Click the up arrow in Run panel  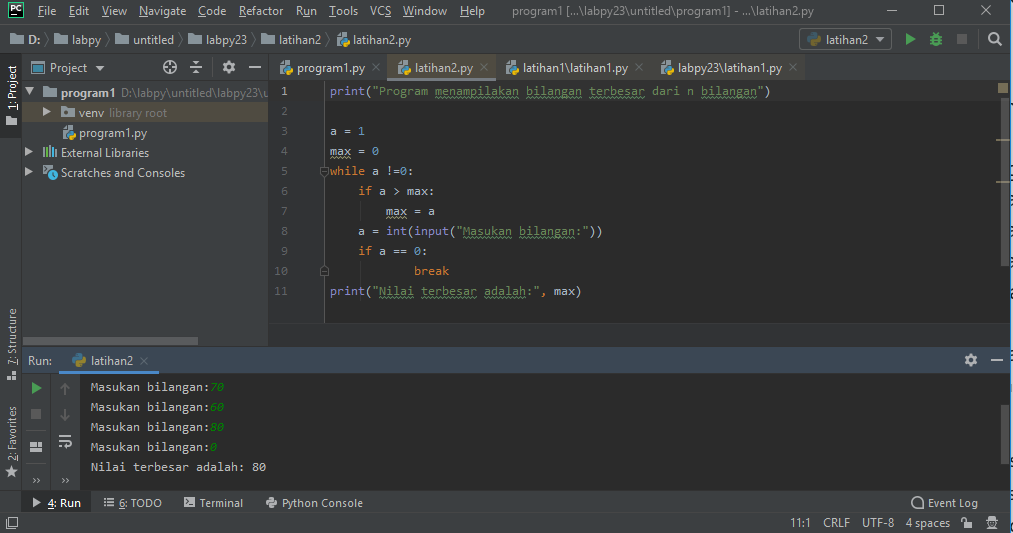65,388
